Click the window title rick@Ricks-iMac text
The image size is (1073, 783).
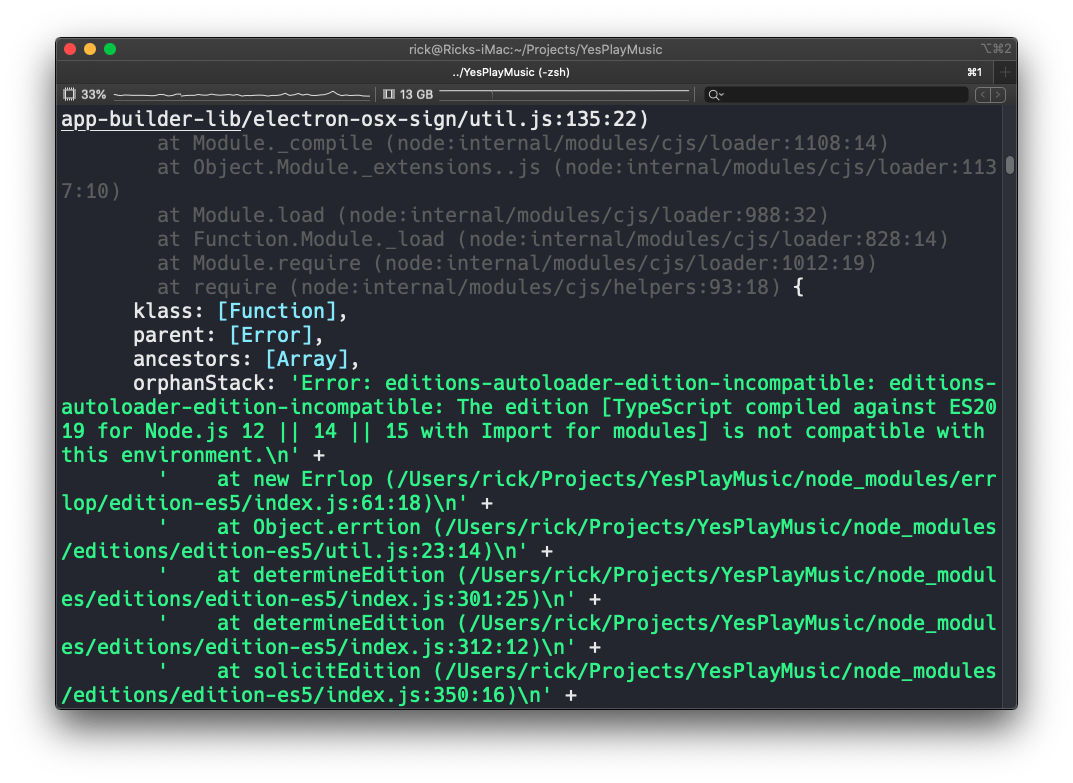pyautogui.click(x=535, y=49)
